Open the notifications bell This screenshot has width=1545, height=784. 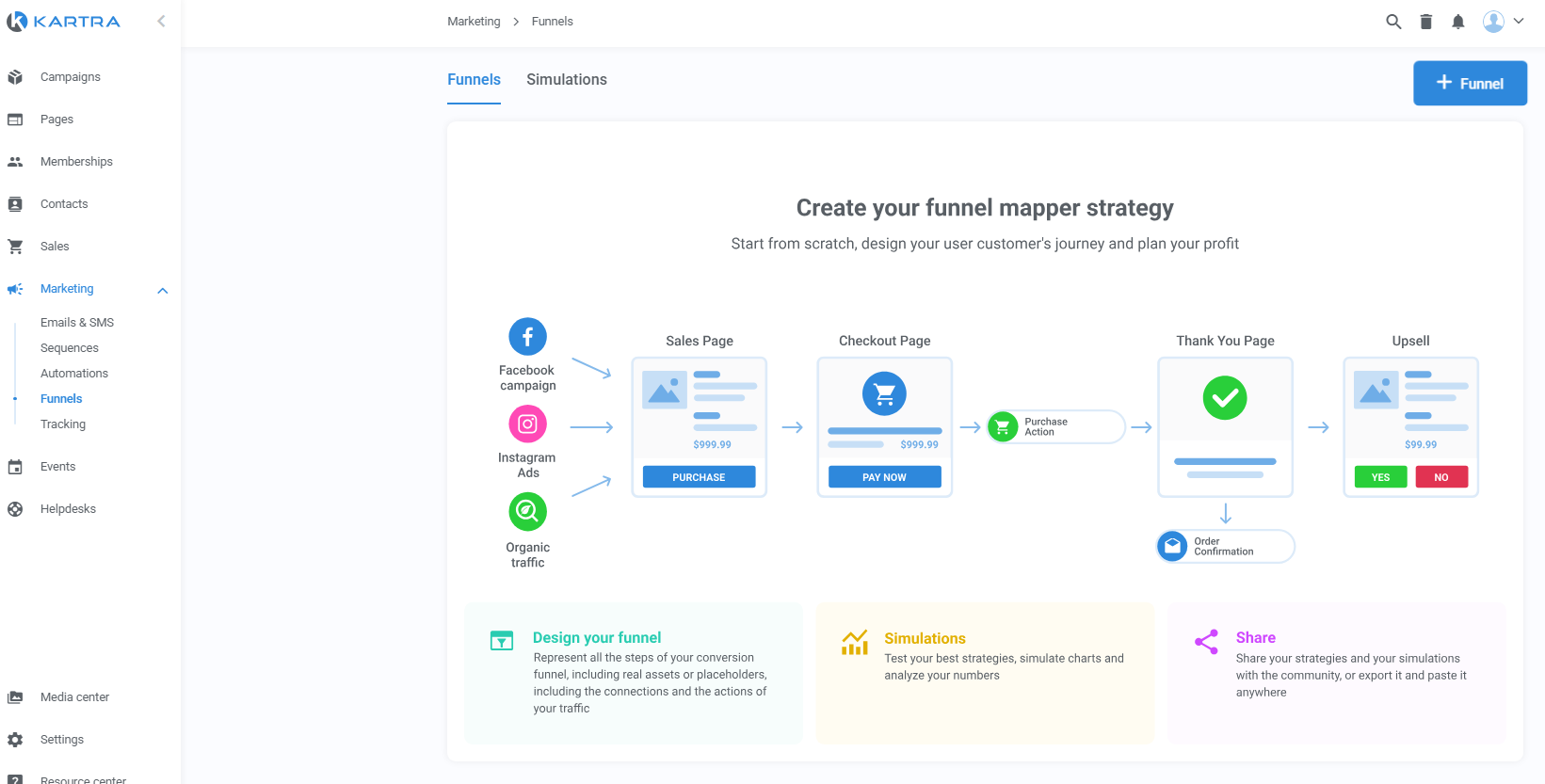coord(1457,22)
